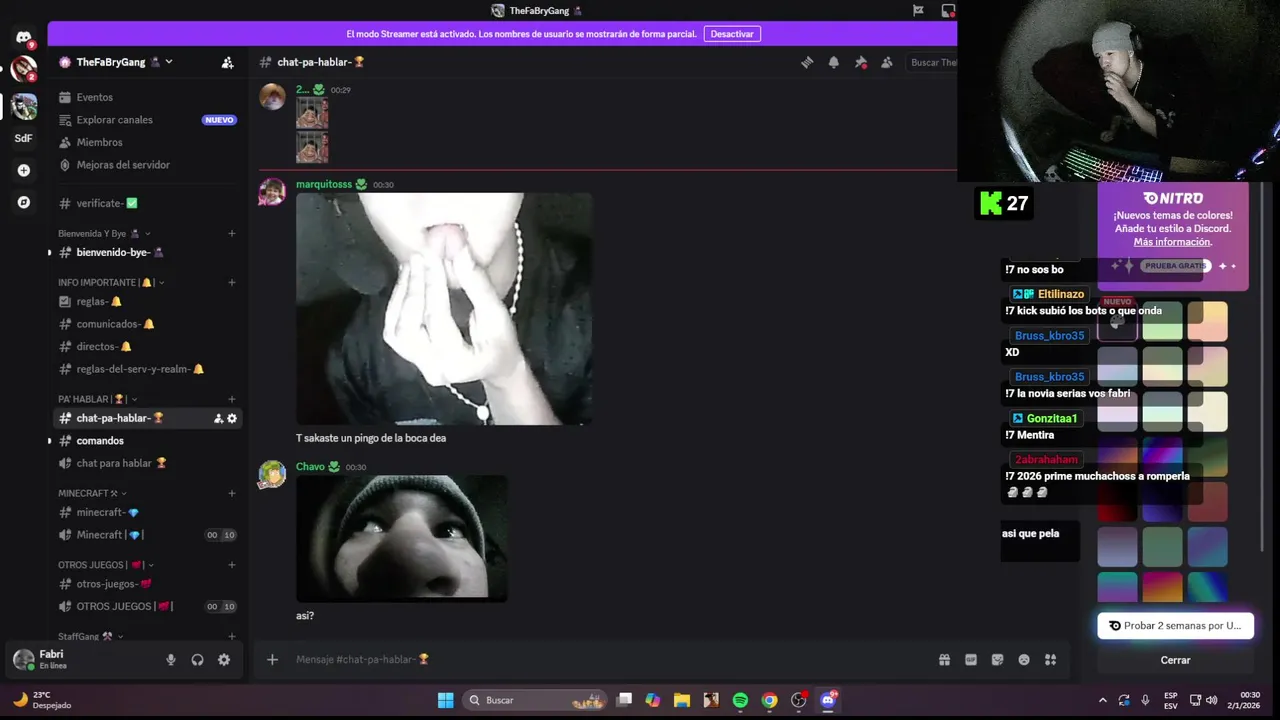1280x720 pixels.
Task: Click invite people icon beside server name
Action: click(x=228, y=62)
